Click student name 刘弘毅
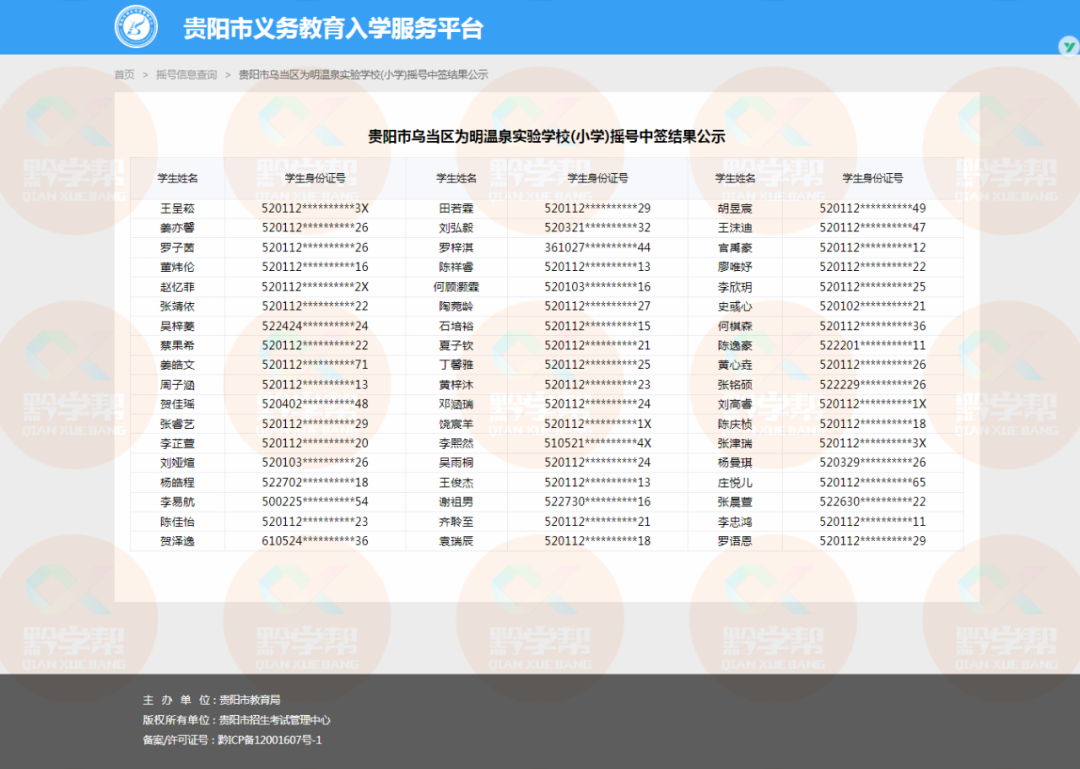The height and width of the screenshot is (769, 1080). click(456, 227)
